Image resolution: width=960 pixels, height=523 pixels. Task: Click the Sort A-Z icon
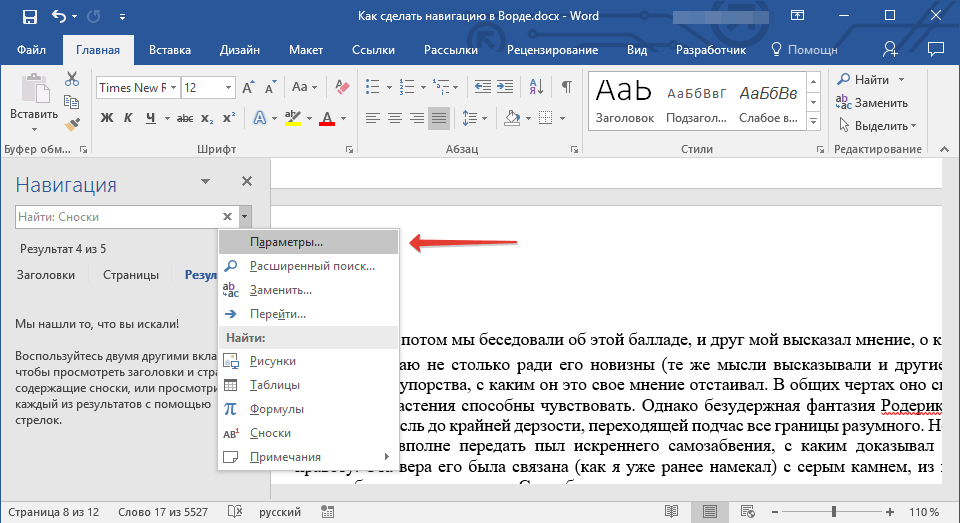coord(536,87)
